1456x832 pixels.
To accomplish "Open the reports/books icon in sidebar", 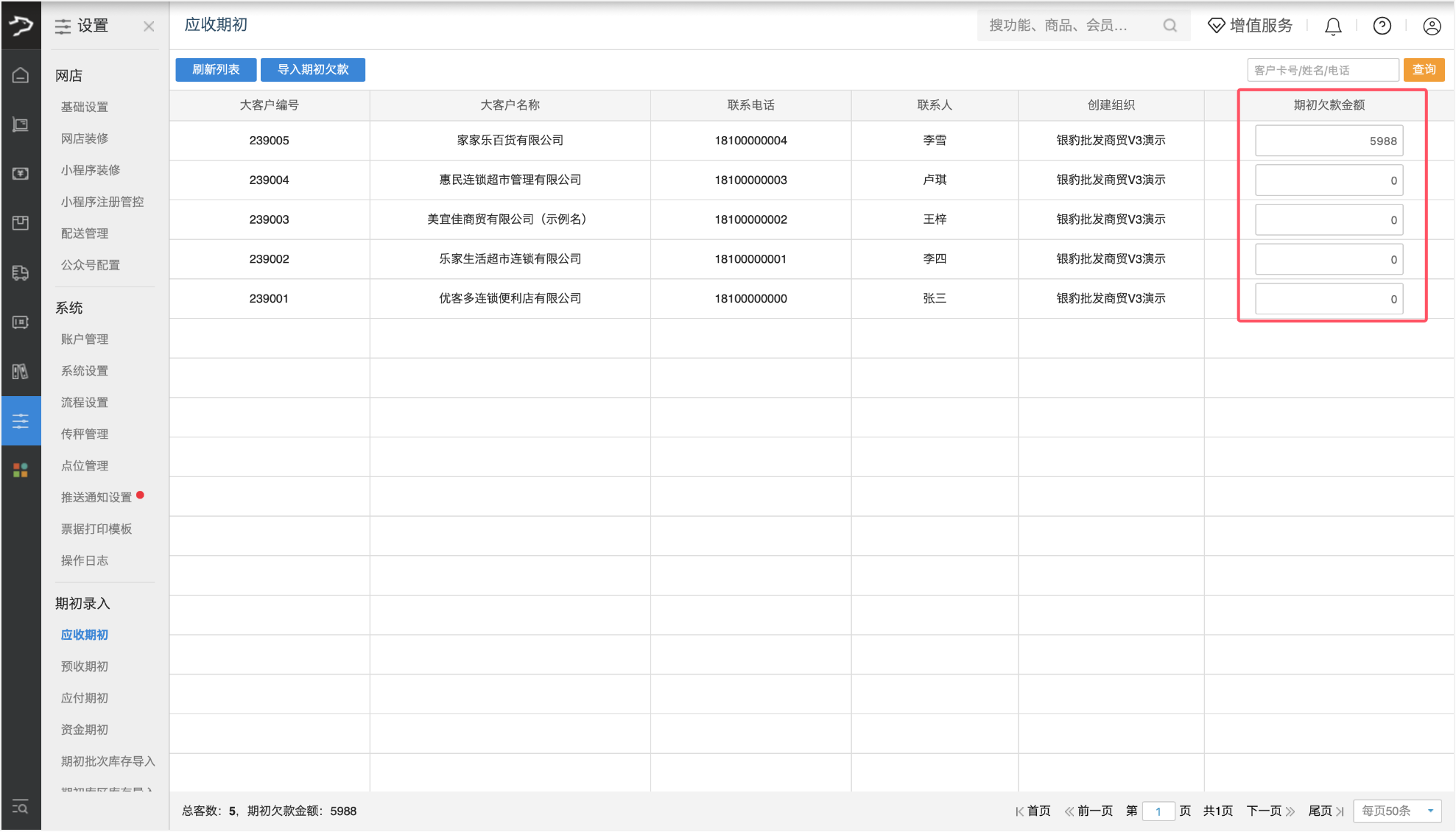I will (21, 371).
